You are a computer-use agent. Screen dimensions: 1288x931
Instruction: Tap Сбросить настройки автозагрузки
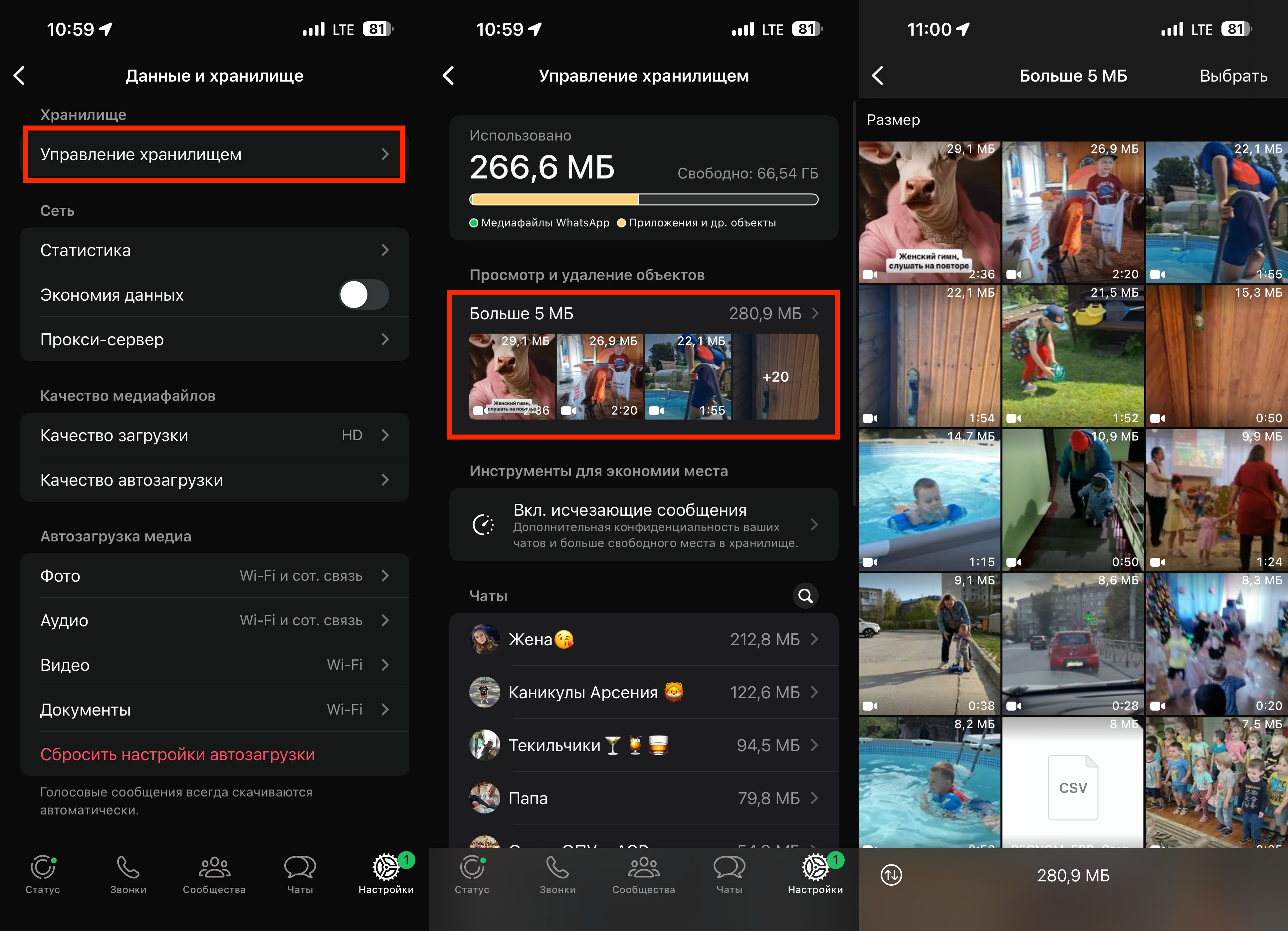coord(177,754)
